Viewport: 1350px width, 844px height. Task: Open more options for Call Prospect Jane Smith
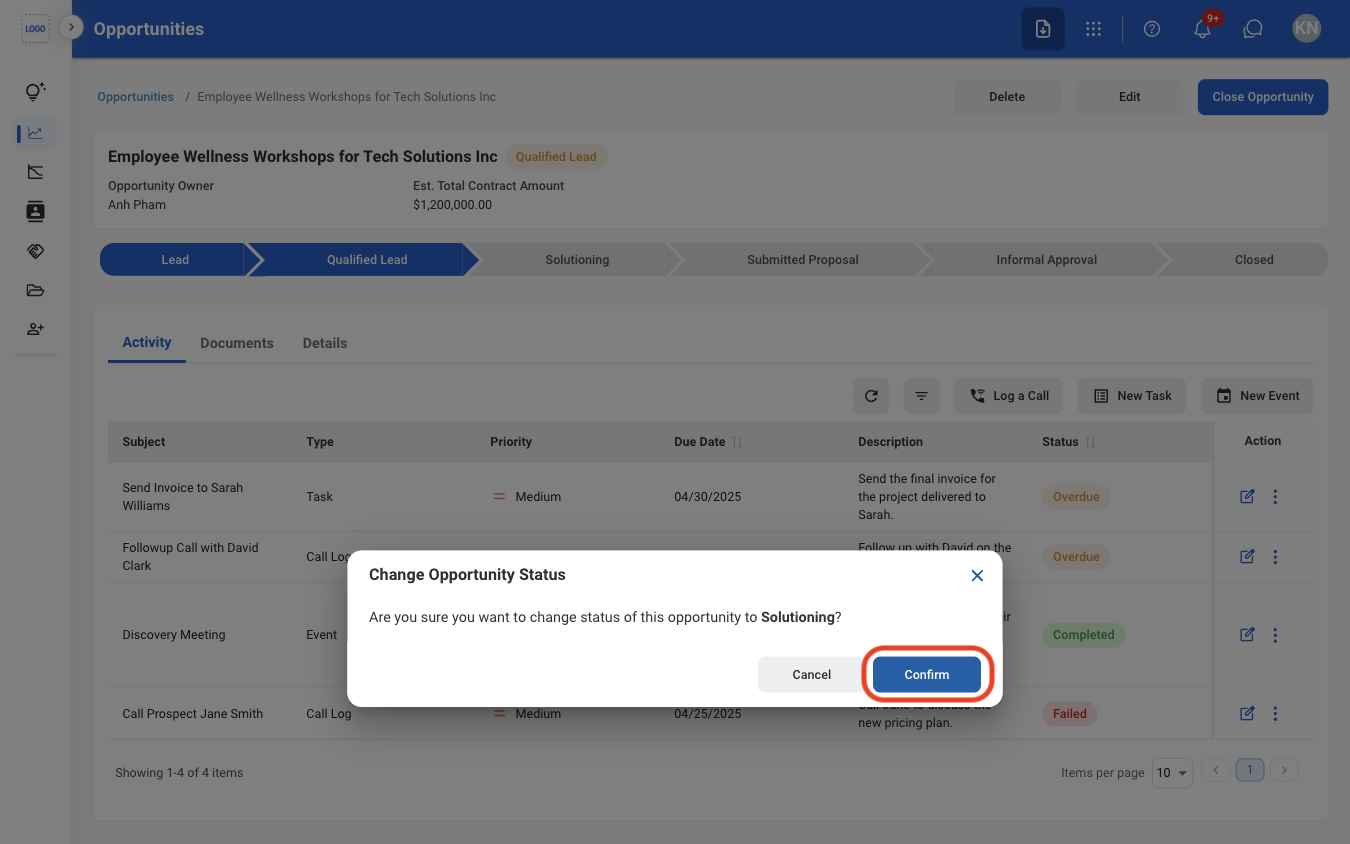pos(1275,714)
